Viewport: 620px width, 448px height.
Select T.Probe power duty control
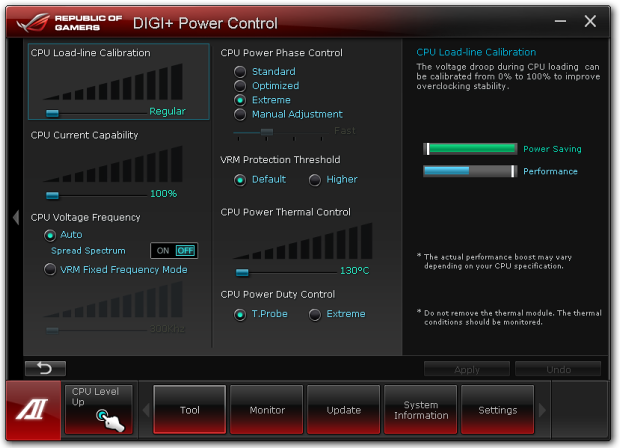(240, 315)
